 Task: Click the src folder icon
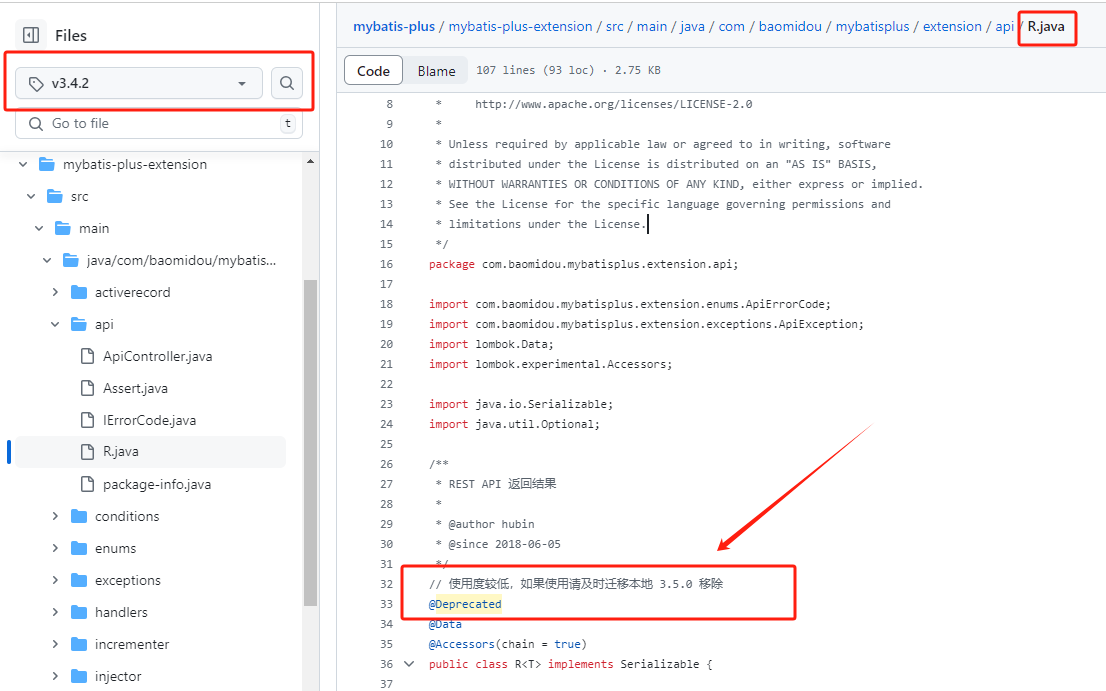pyautogui.click(x=54, y=196)
